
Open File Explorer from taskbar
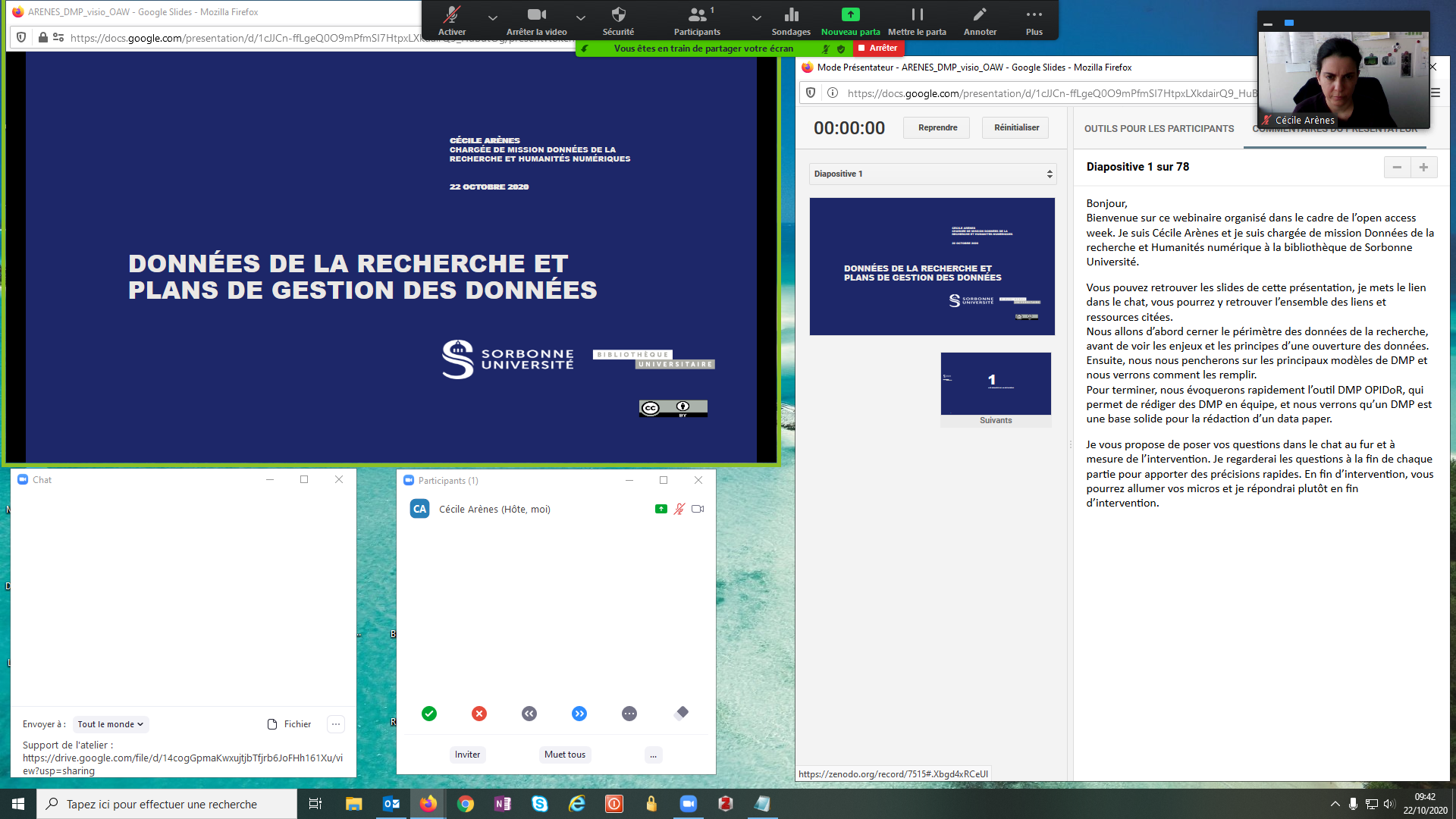pos(353,804)
